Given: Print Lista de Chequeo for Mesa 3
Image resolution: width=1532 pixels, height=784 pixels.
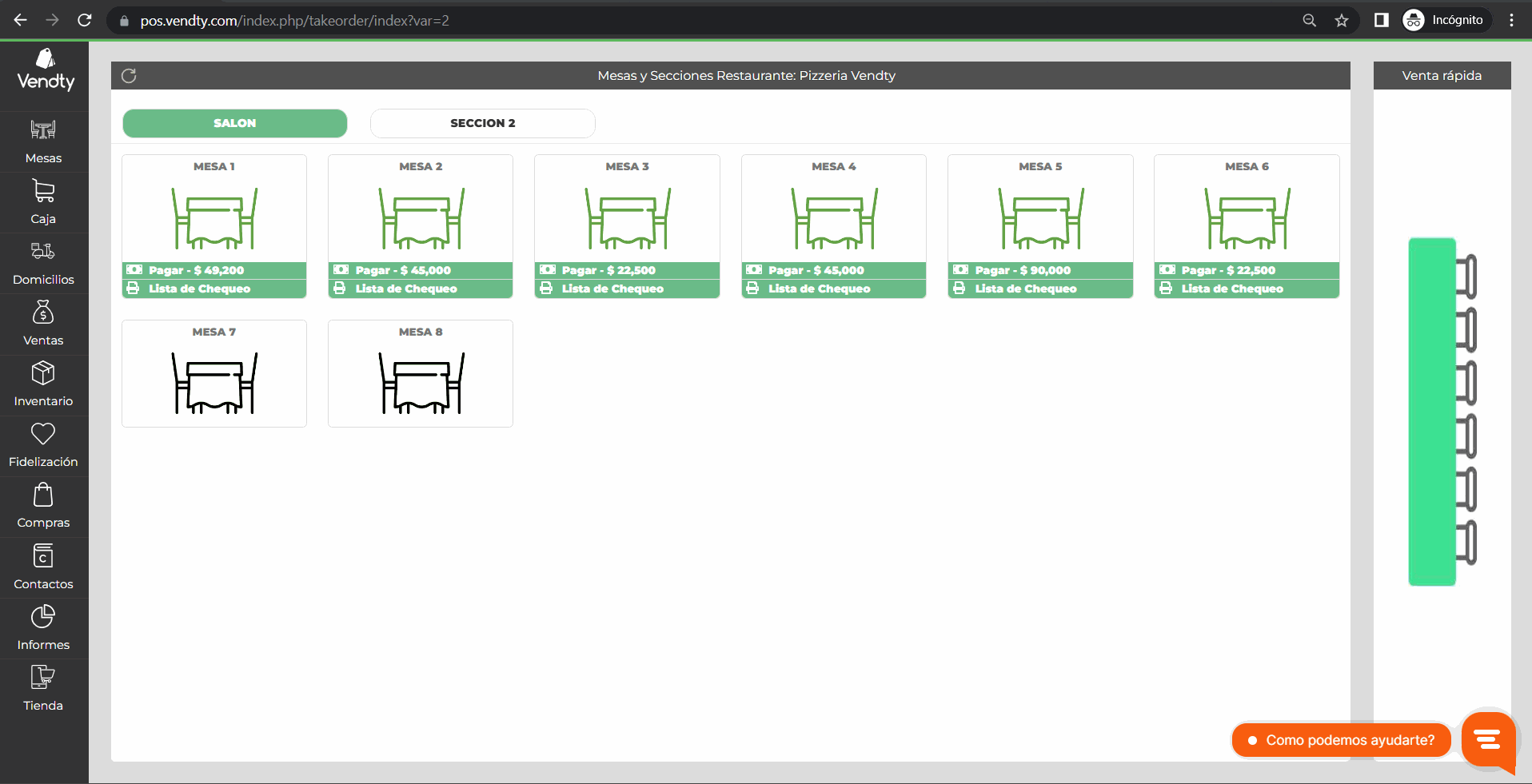Looking at the screenshot, I should (x=628, y=289).
